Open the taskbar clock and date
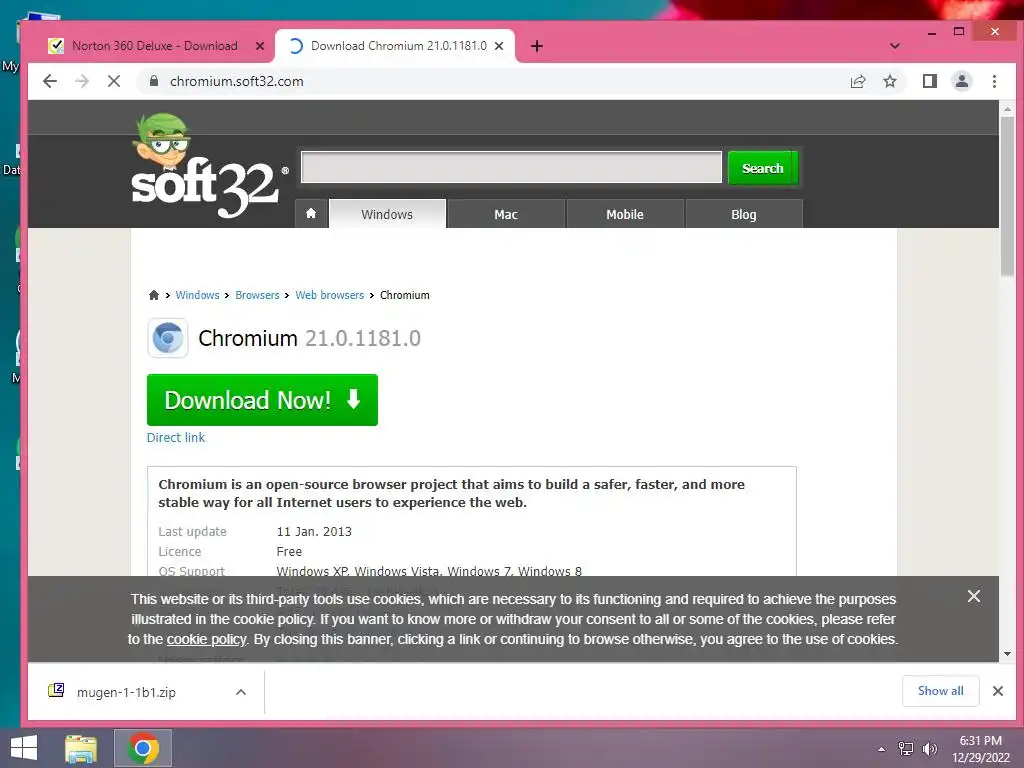This screenshot has height=768, width=1024. click(980, 749)
